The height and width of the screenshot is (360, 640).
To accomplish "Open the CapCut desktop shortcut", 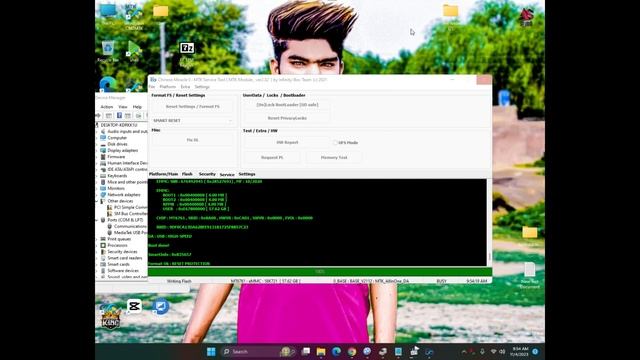I will coord(134,306).
